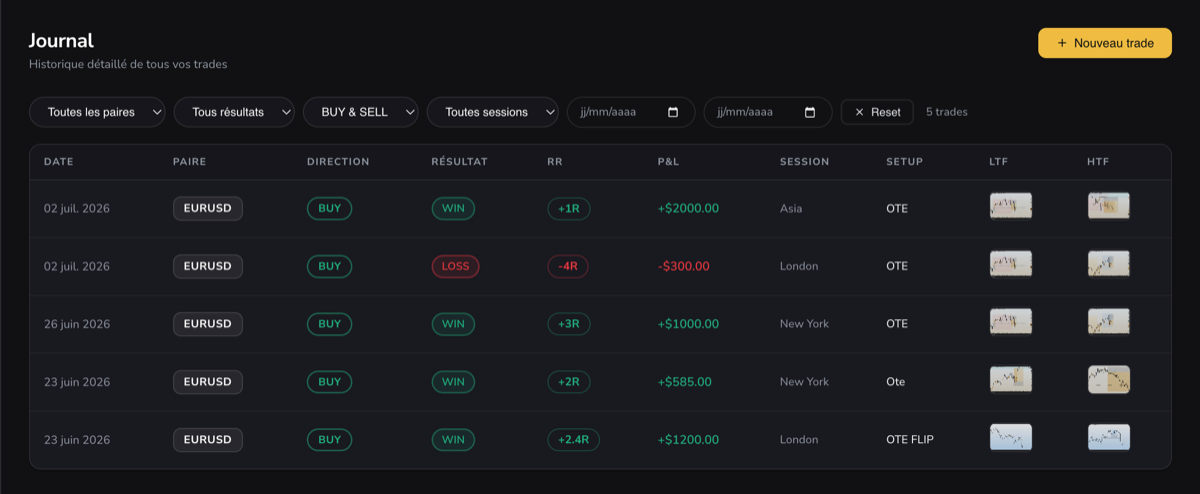The image size is (1200, 494).
Task: Click the +$585.00 P&L value
Action: [684, 382]
